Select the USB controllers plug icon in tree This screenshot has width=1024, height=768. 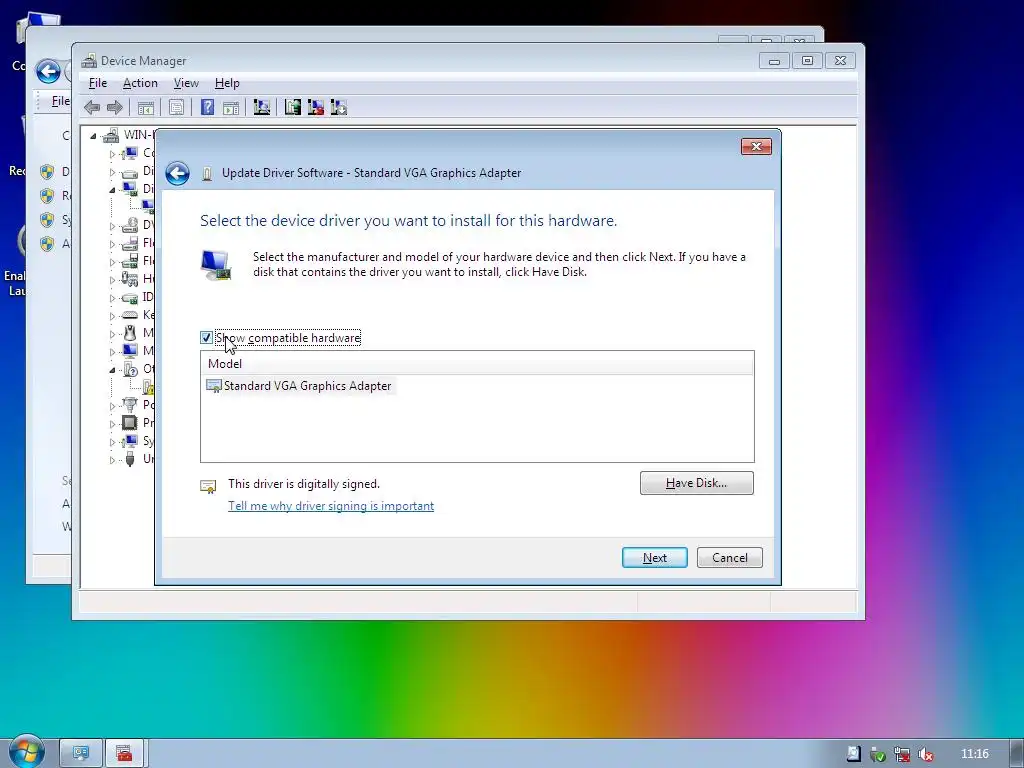click(x=130, y=458)
